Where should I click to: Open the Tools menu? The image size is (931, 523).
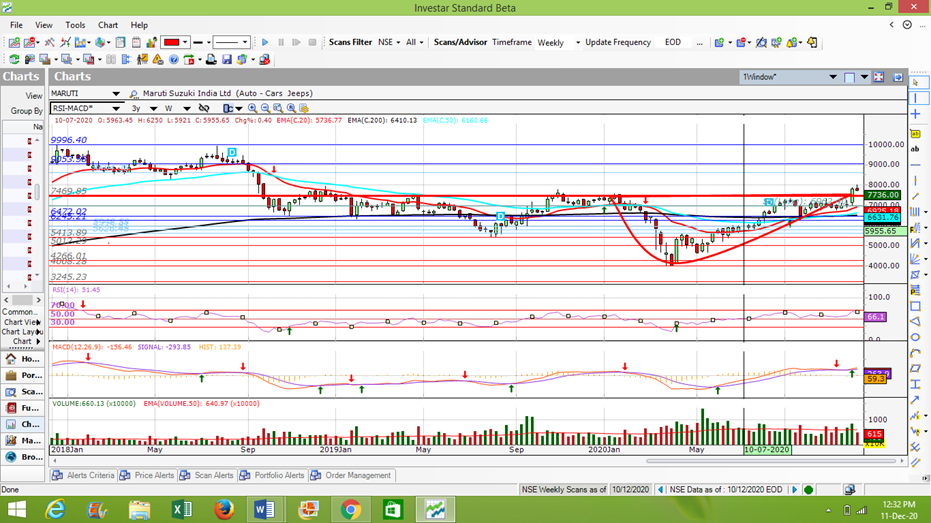click(75, 25)
